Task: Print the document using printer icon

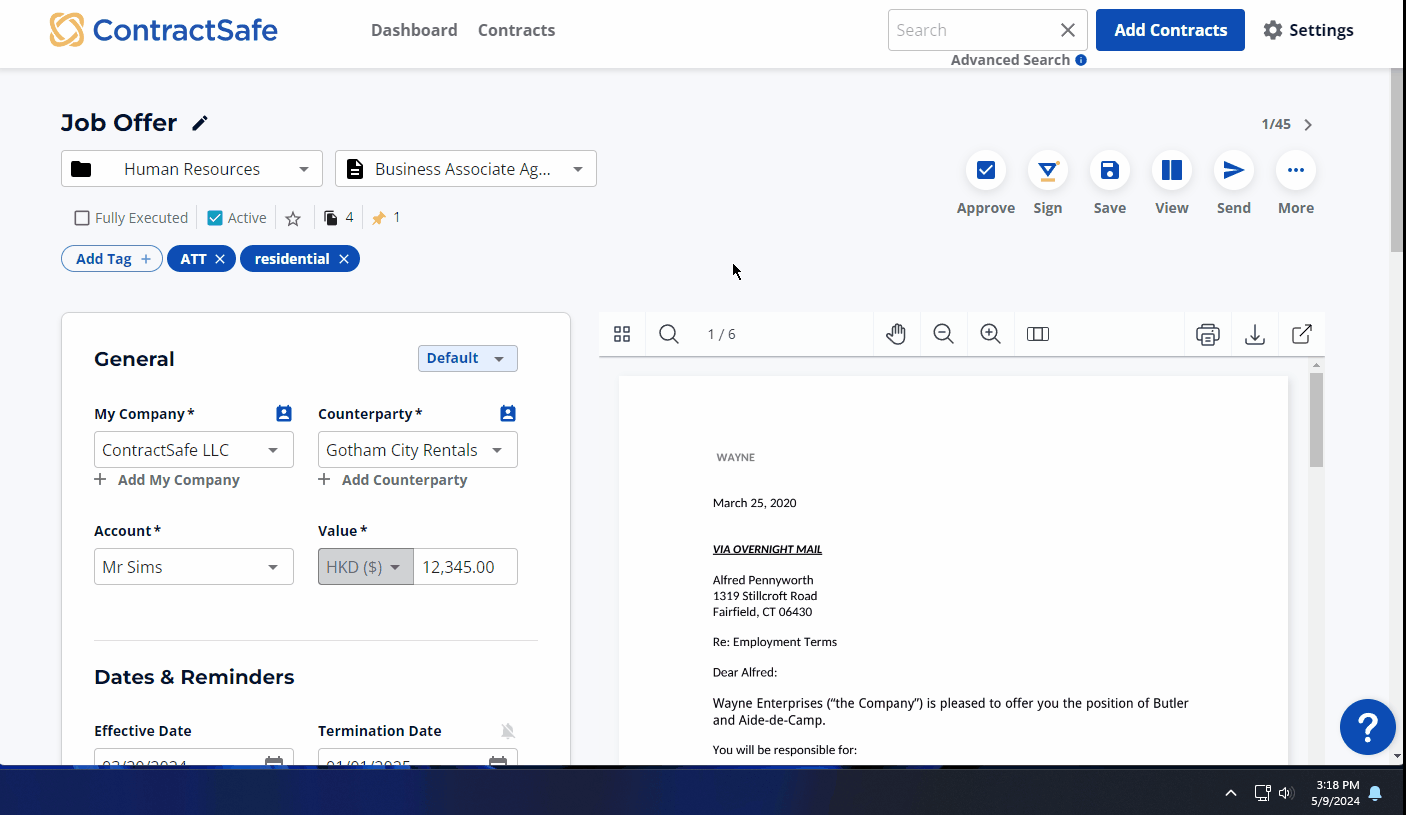Action: [x=1207, y=334]
